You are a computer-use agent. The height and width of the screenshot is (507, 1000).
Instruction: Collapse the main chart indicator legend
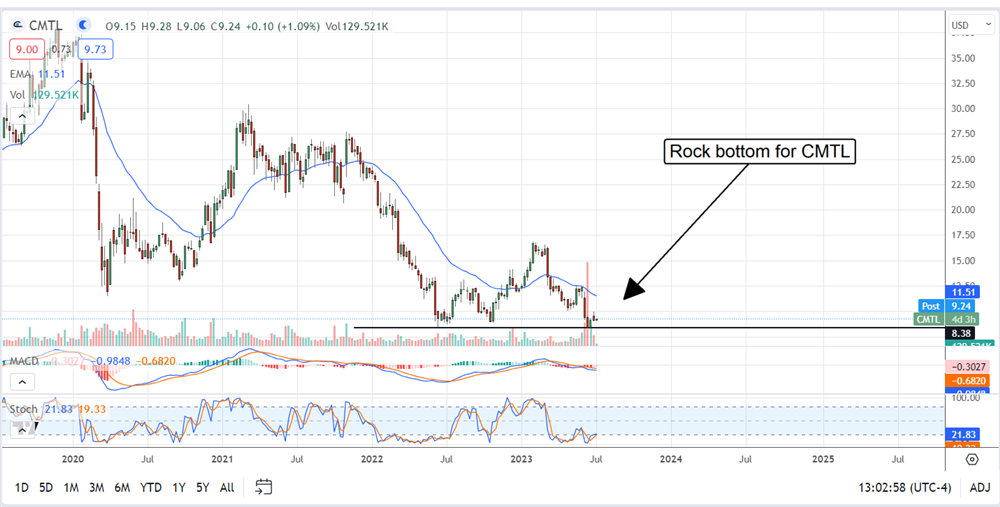22,116
